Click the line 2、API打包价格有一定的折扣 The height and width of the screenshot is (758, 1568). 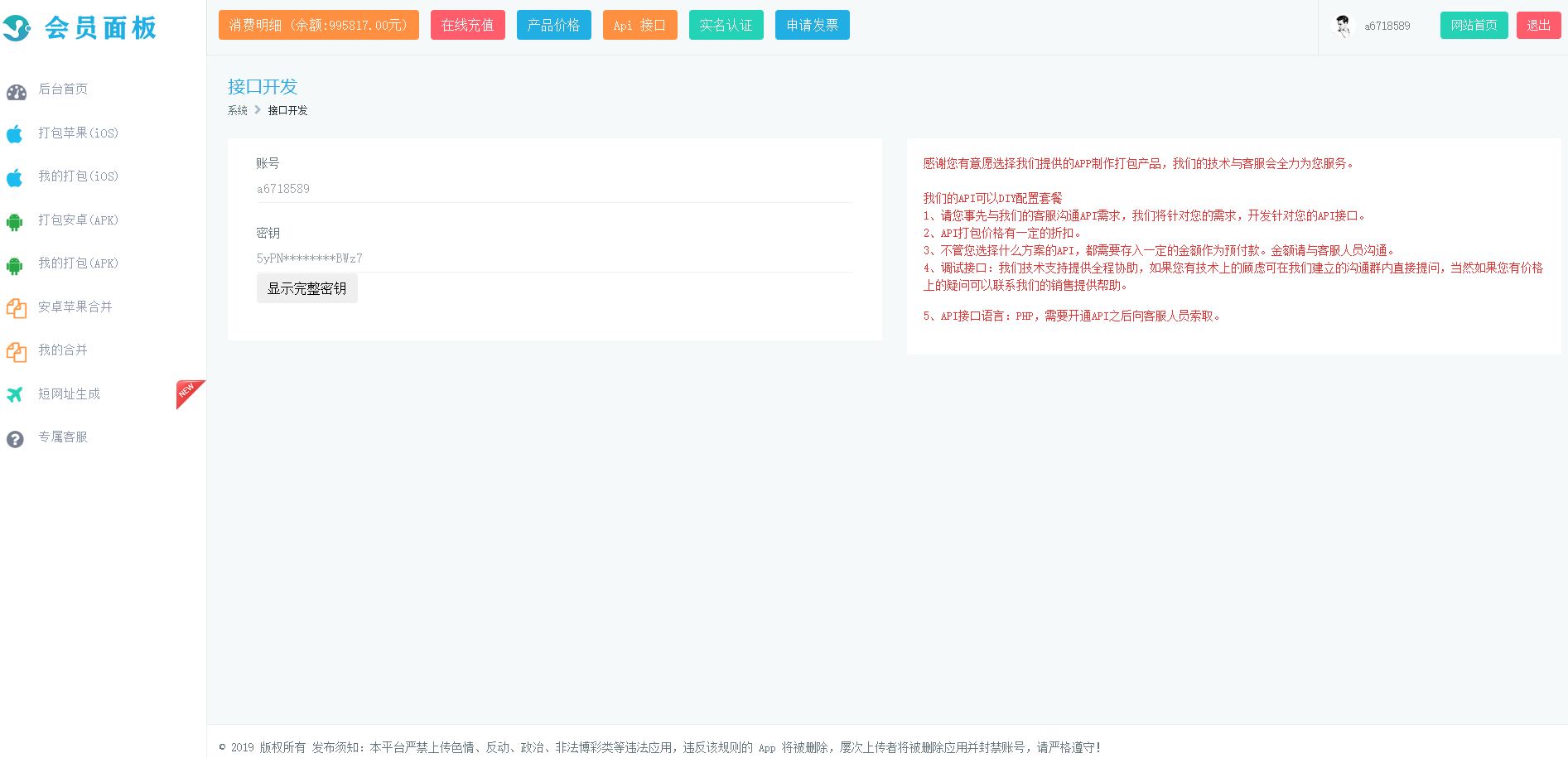pos(1002,233)
